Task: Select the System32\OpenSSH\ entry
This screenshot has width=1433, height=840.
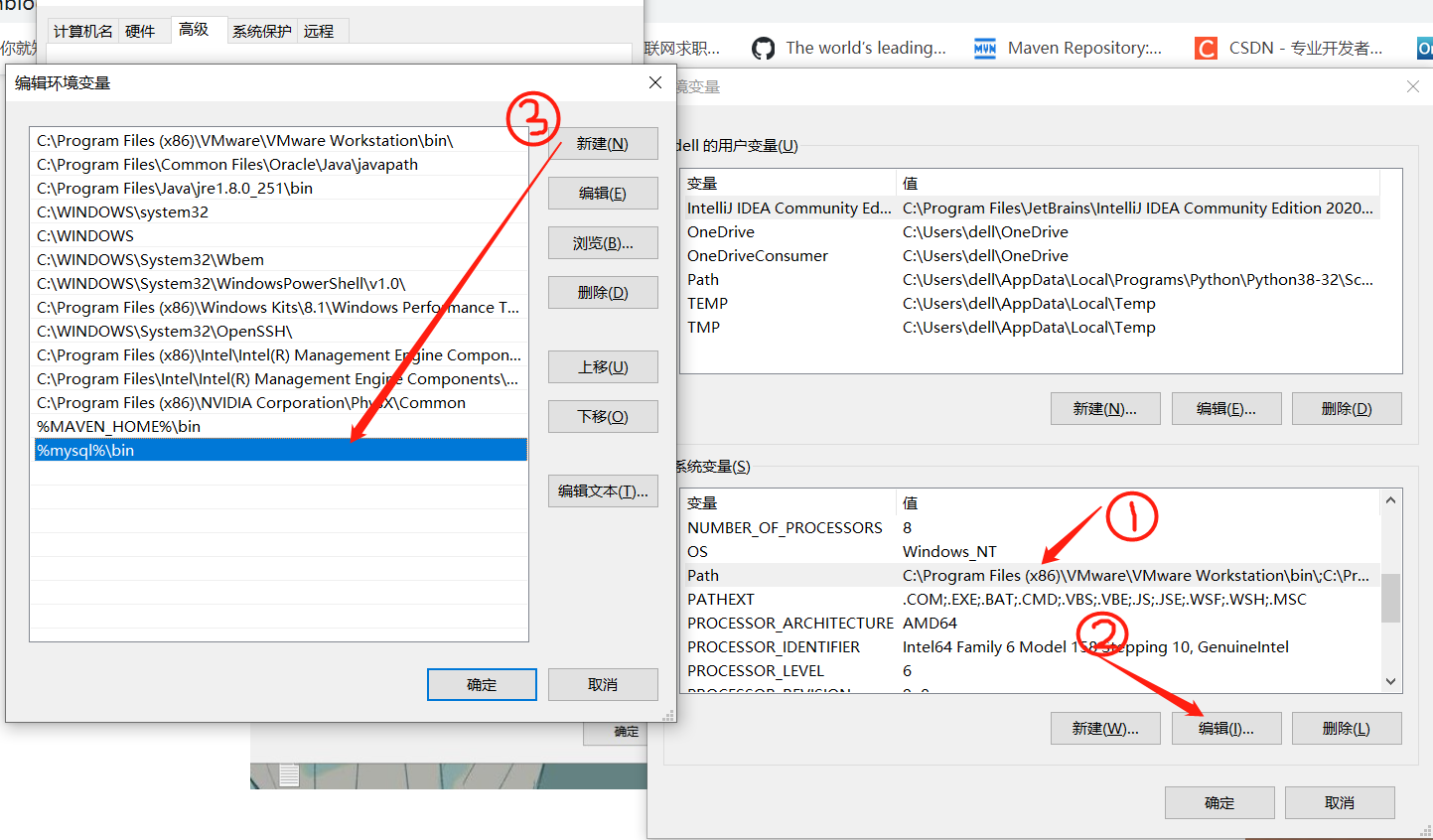Action: click(x=280, y=332)
